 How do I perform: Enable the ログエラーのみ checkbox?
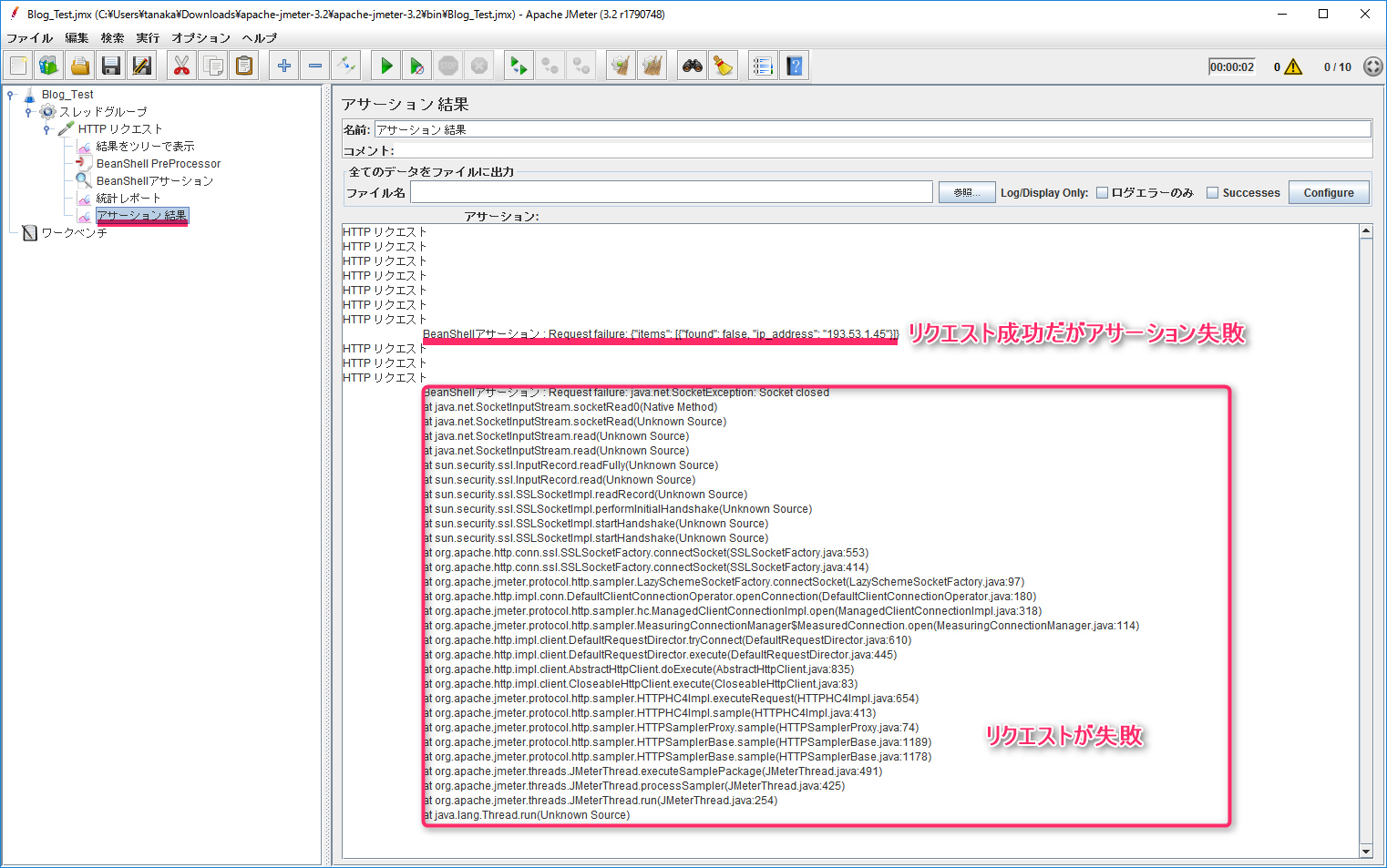click(1102, 193)
